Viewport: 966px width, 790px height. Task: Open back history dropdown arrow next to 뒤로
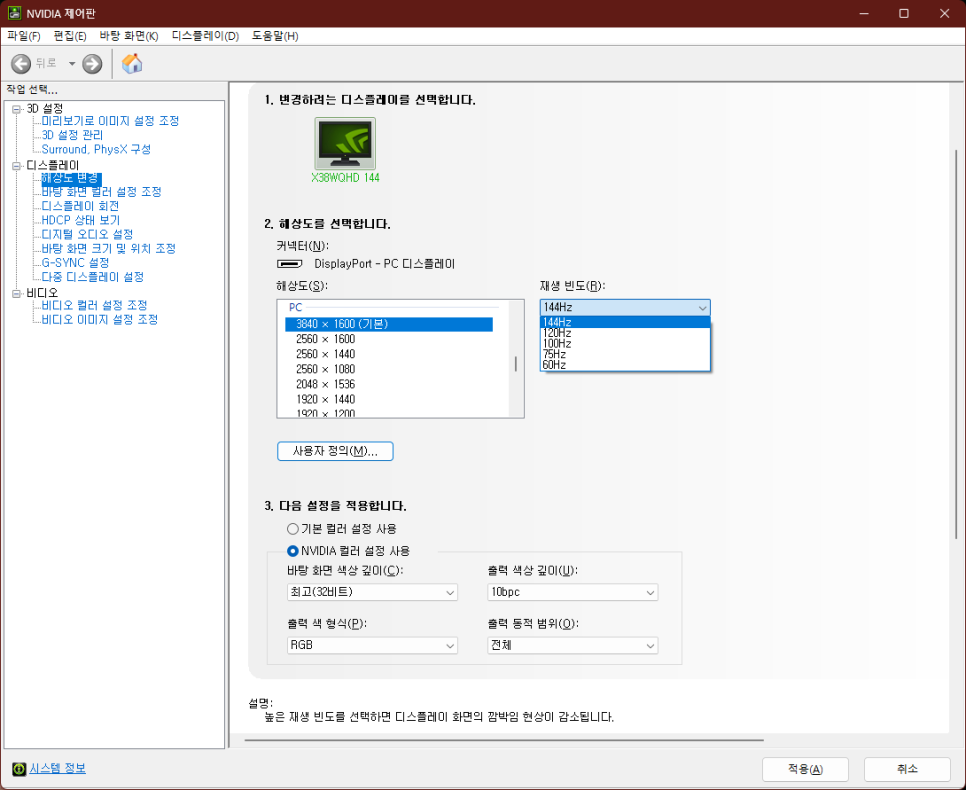71,63
